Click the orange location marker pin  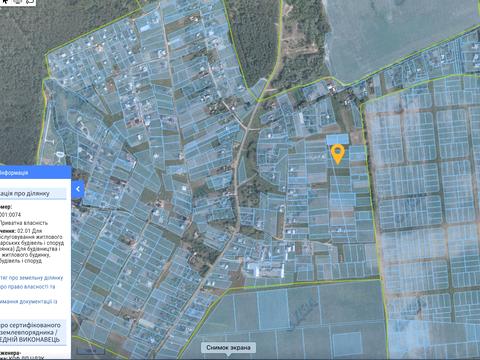pyautogui.click(x=338, y=154)
